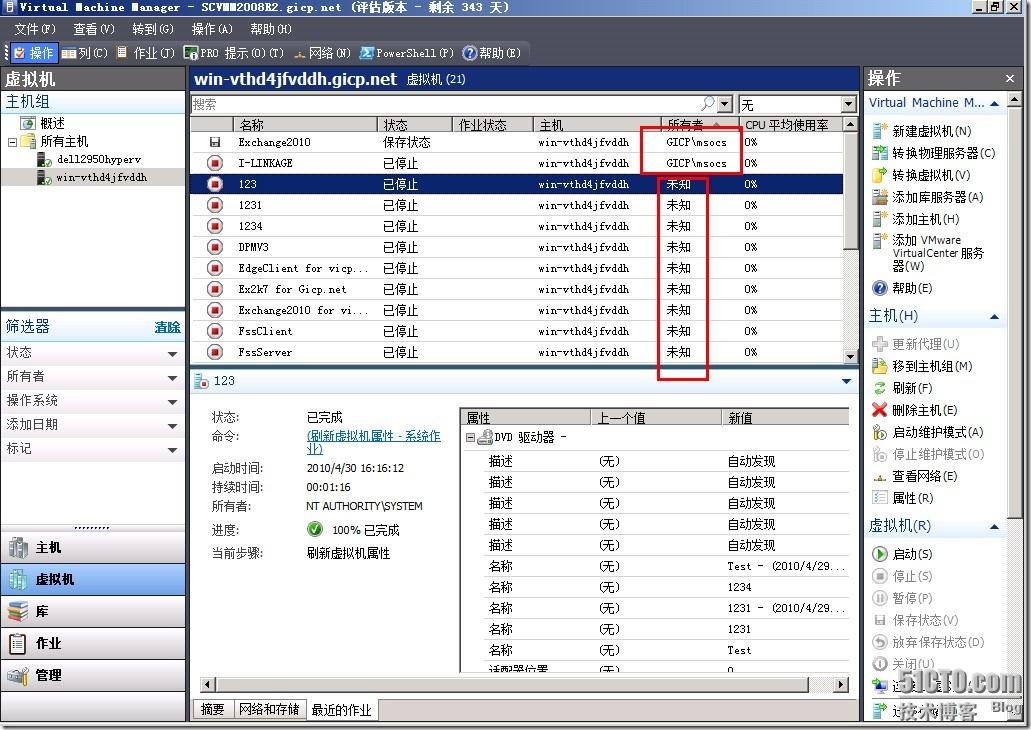Sort by the Name (名称) column header
The image size is (1031, 730).
tap(305, 125)
